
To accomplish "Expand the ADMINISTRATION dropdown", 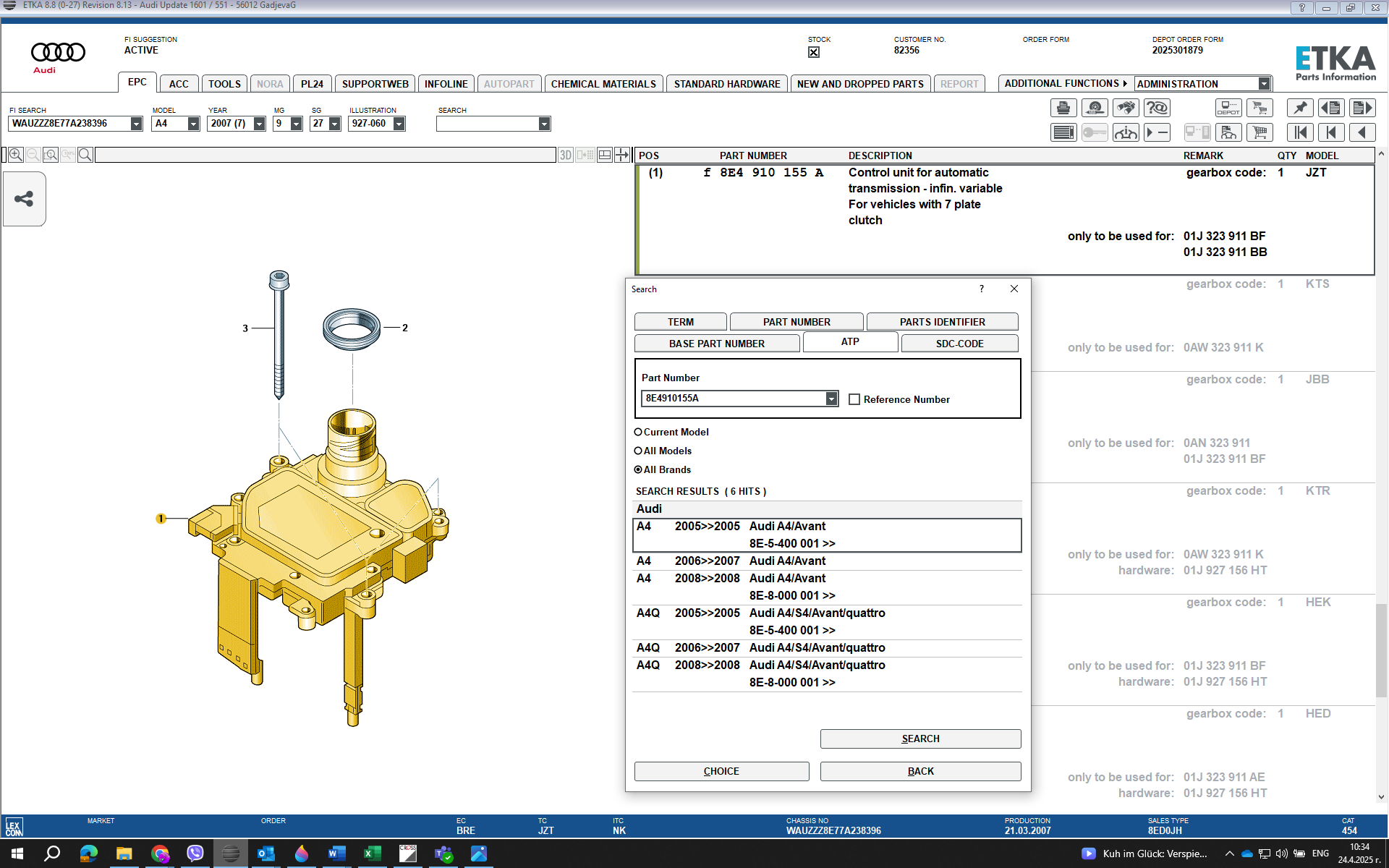I will pyautogui.click(x=1263, y=84).
